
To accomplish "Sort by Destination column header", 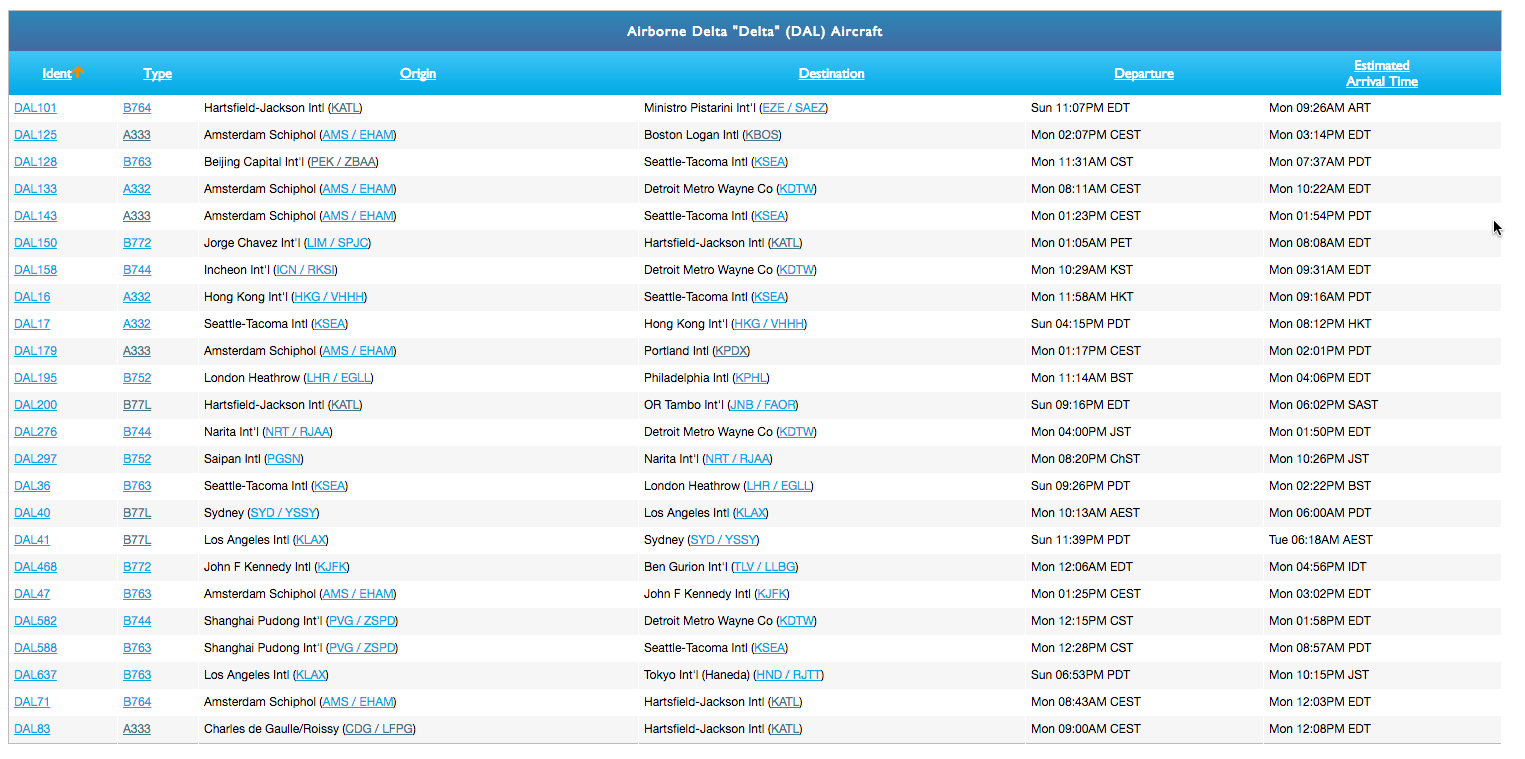I will tap(831, 73).
